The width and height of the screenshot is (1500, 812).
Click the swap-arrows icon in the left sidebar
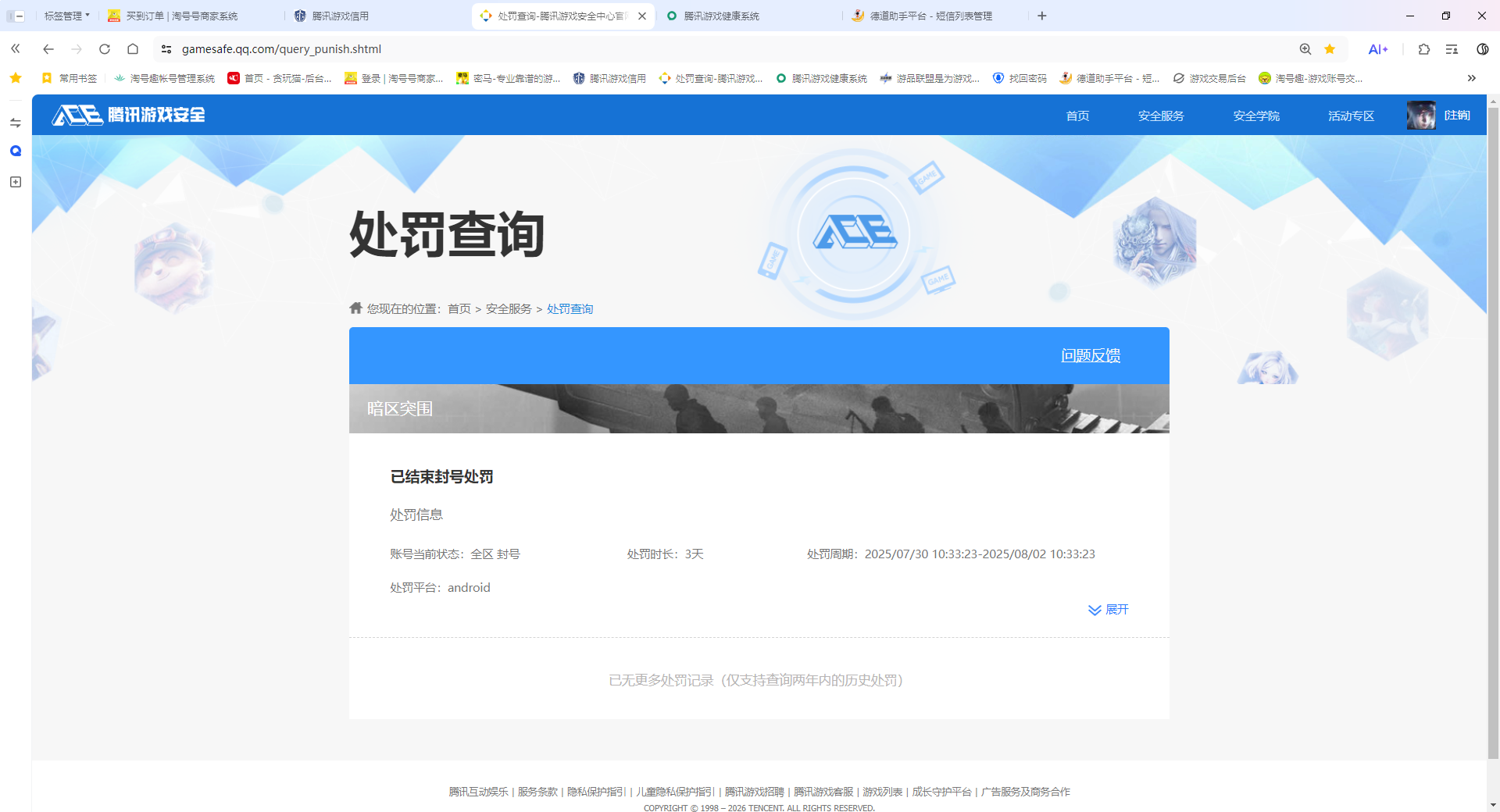15,122
